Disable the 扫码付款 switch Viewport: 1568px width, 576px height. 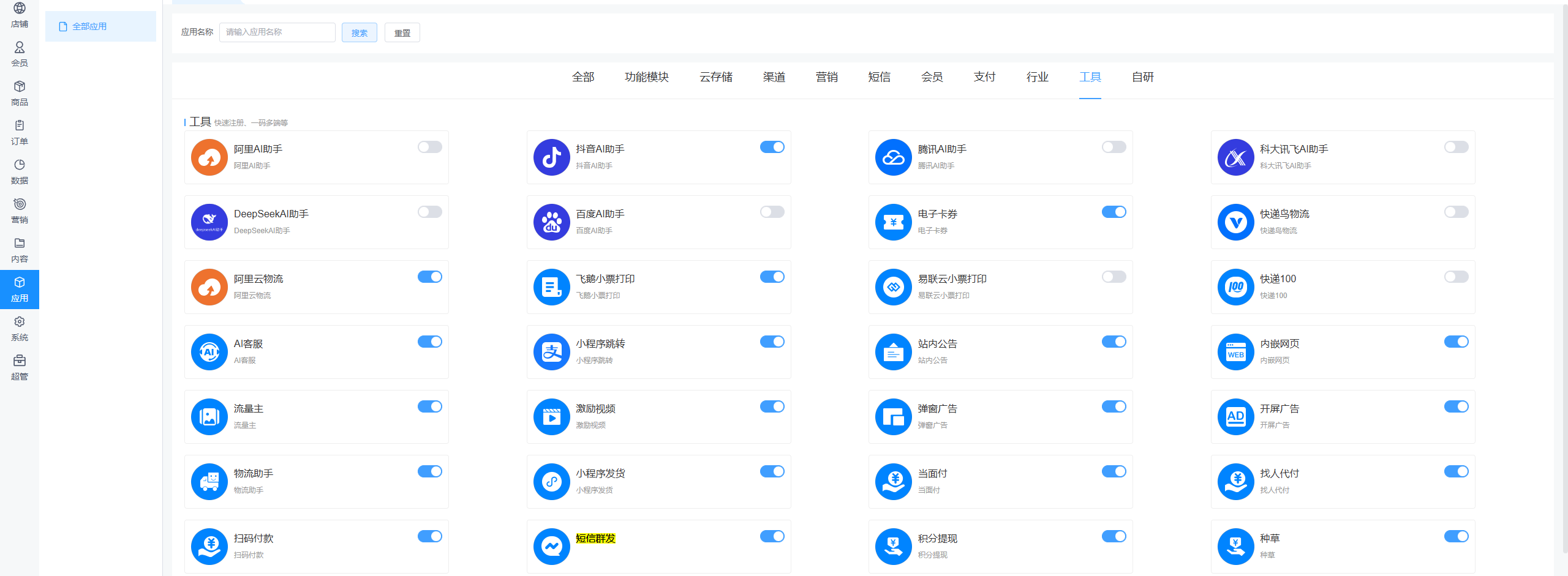tap(430, 536)
